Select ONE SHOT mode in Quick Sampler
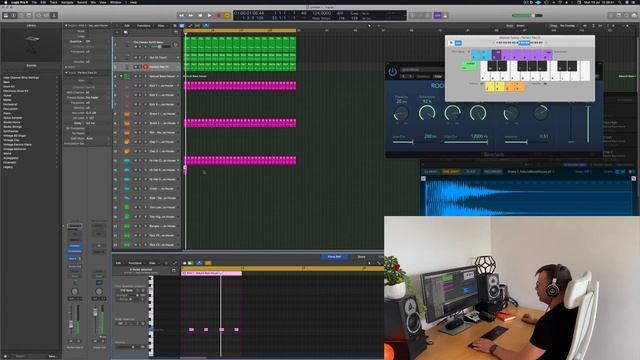640x360 pixels. click(x=451, y=172)
